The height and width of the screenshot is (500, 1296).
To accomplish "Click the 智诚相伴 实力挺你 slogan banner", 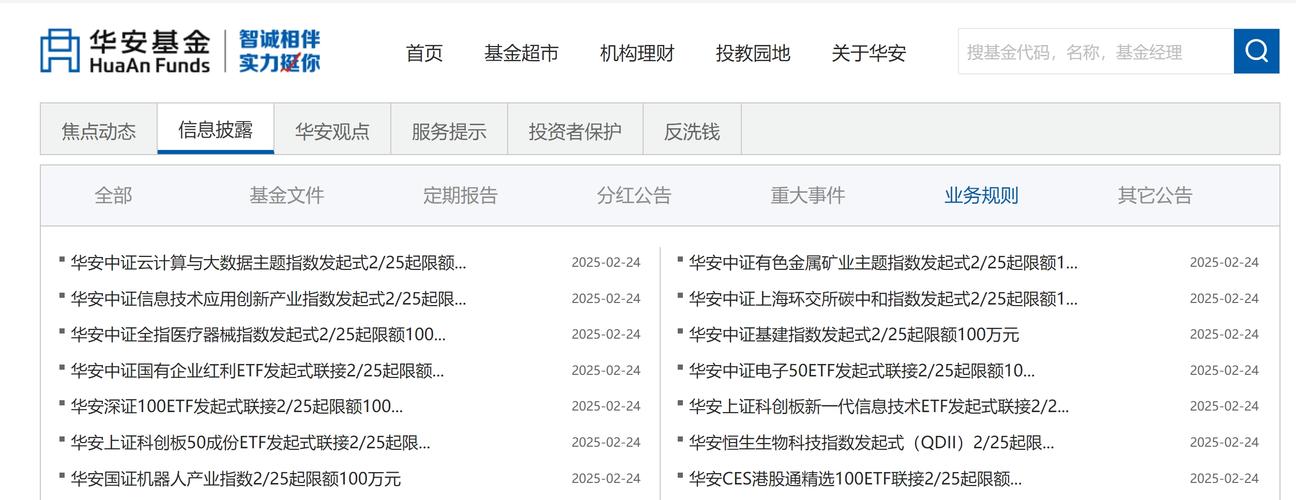I will (x=279, y=51).
